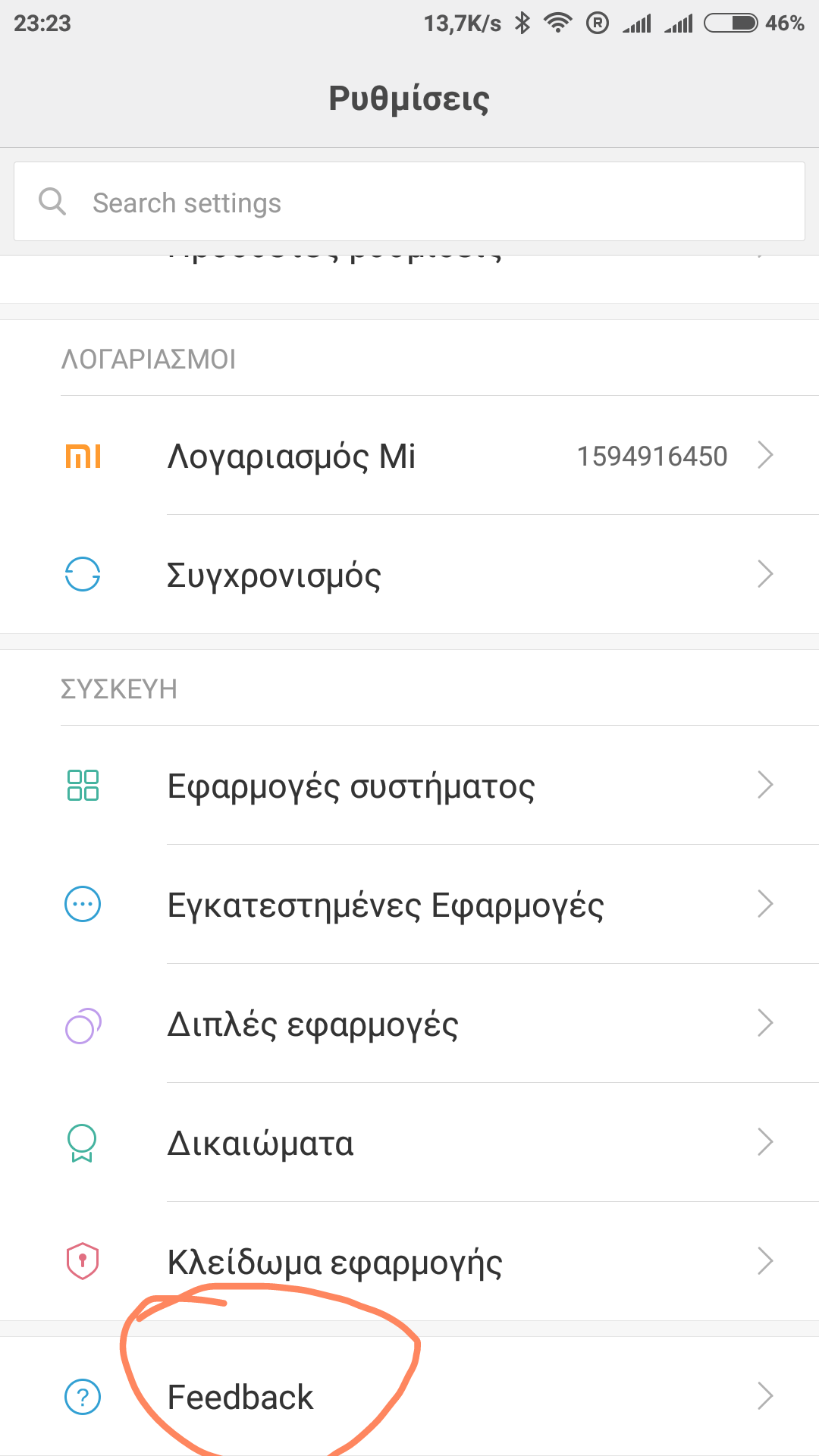Tap the Mi account number 1594916450

[x=652, y=457]
